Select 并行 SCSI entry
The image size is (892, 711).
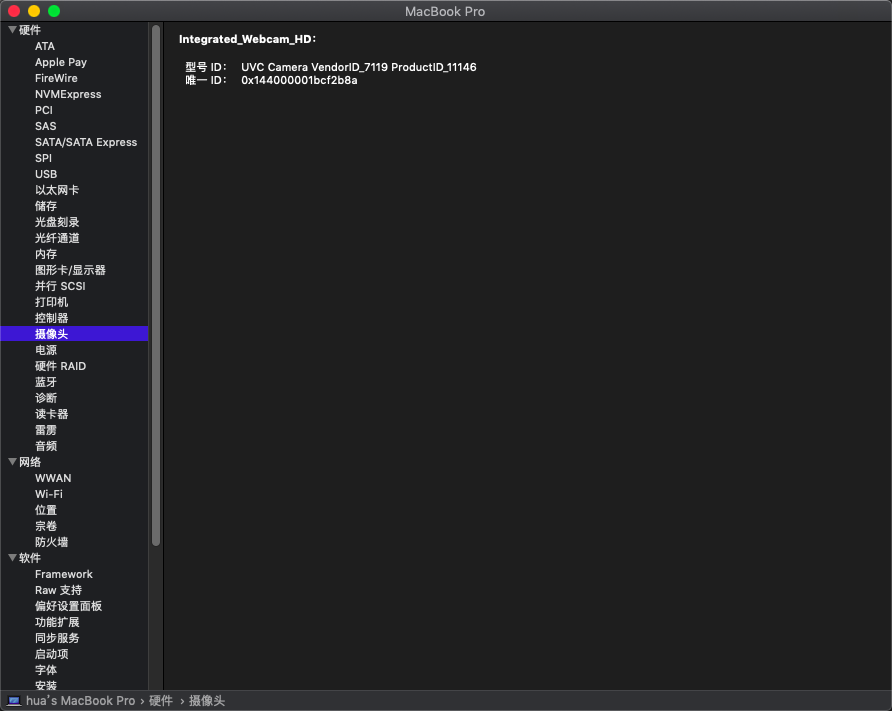click(60, 286)
